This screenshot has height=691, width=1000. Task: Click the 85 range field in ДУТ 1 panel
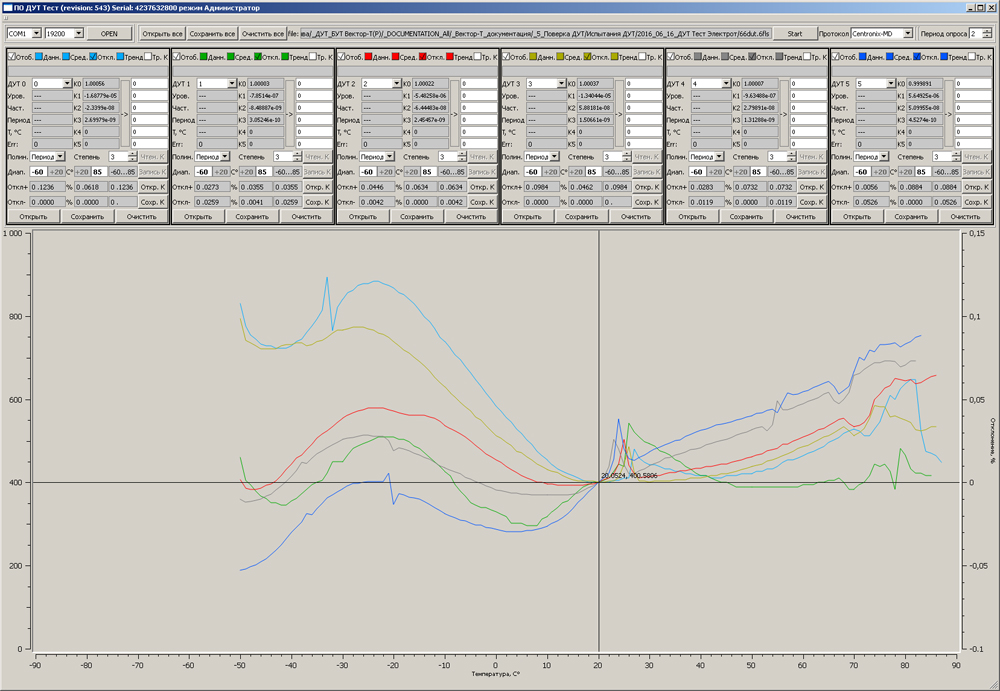262,172
